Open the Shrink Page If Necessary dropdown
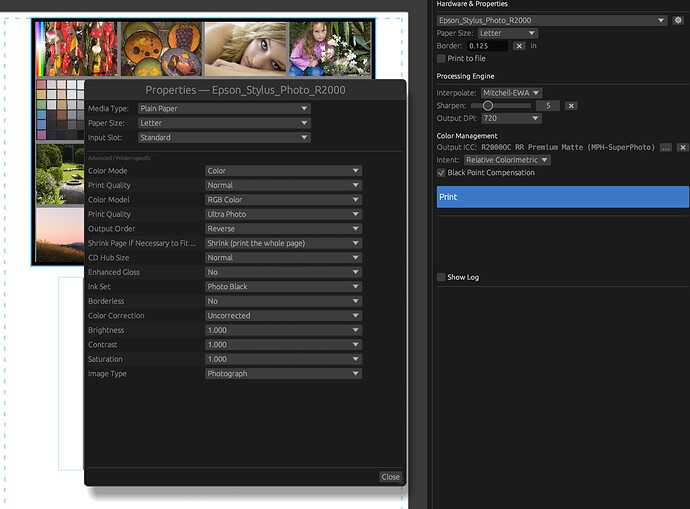 pos(283,243)
